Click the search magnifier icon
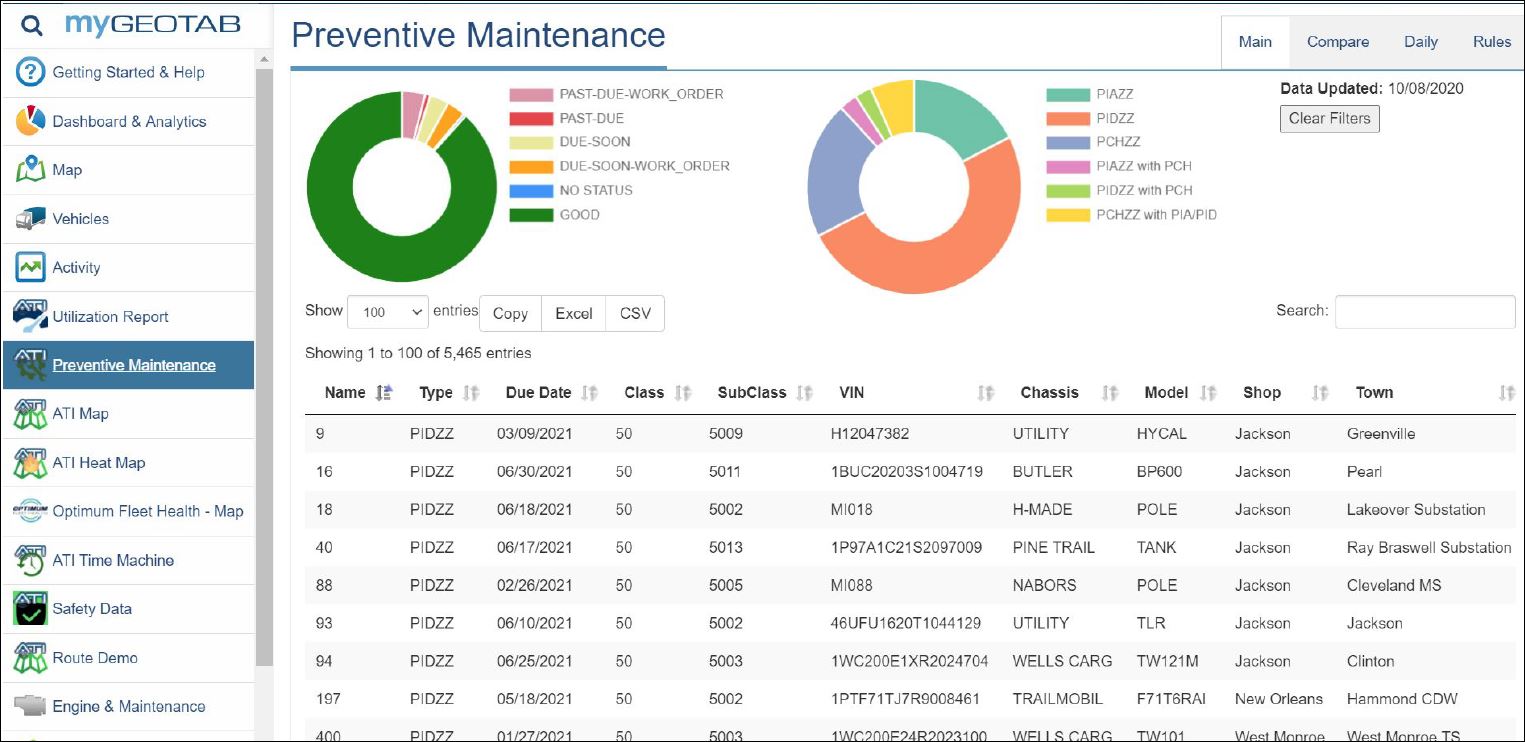Screen dimensions: 1525x742 click(32, 25)
